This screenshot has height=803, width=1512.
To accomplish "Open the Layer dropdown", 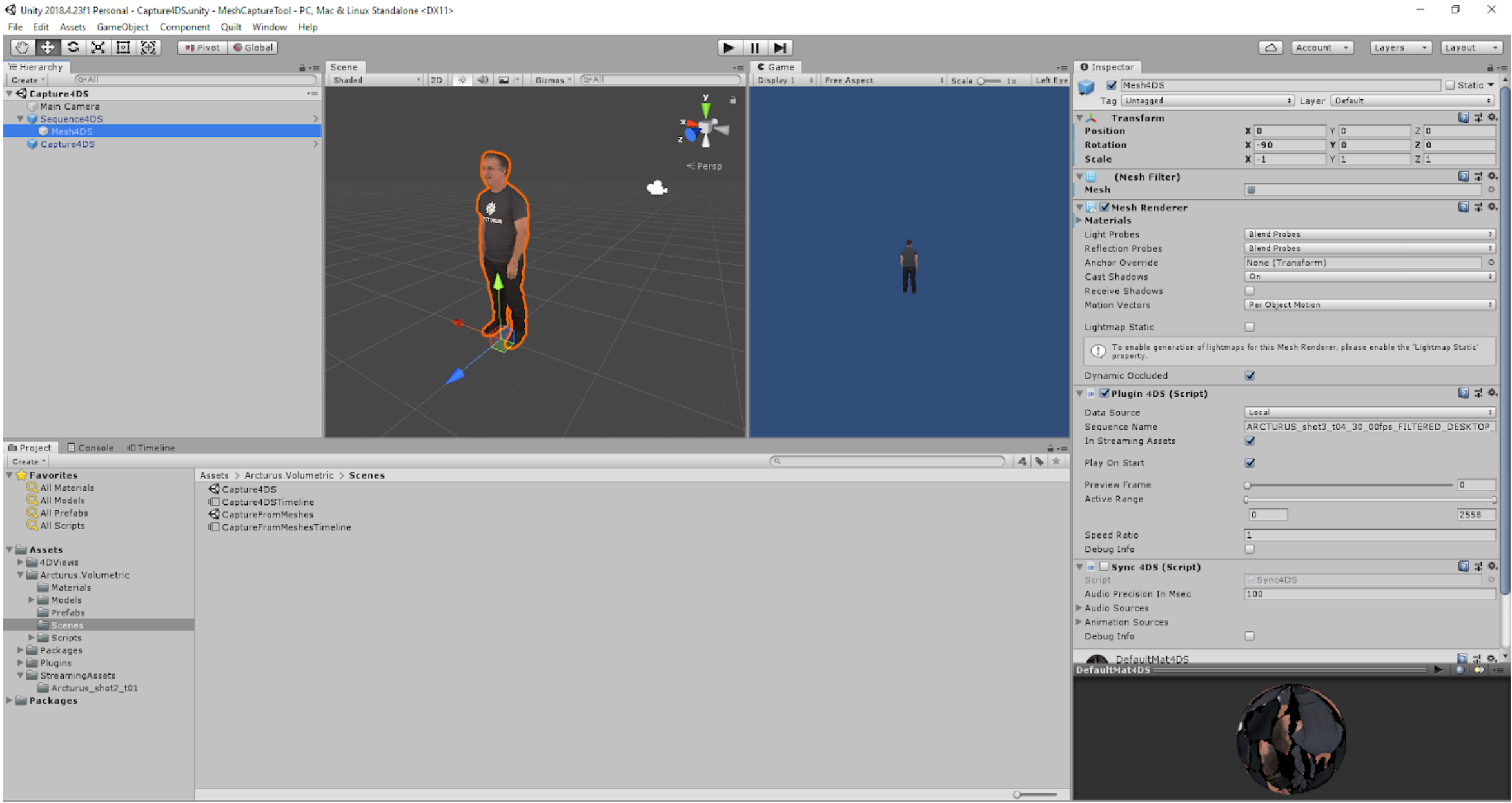I will [1412, 101].
